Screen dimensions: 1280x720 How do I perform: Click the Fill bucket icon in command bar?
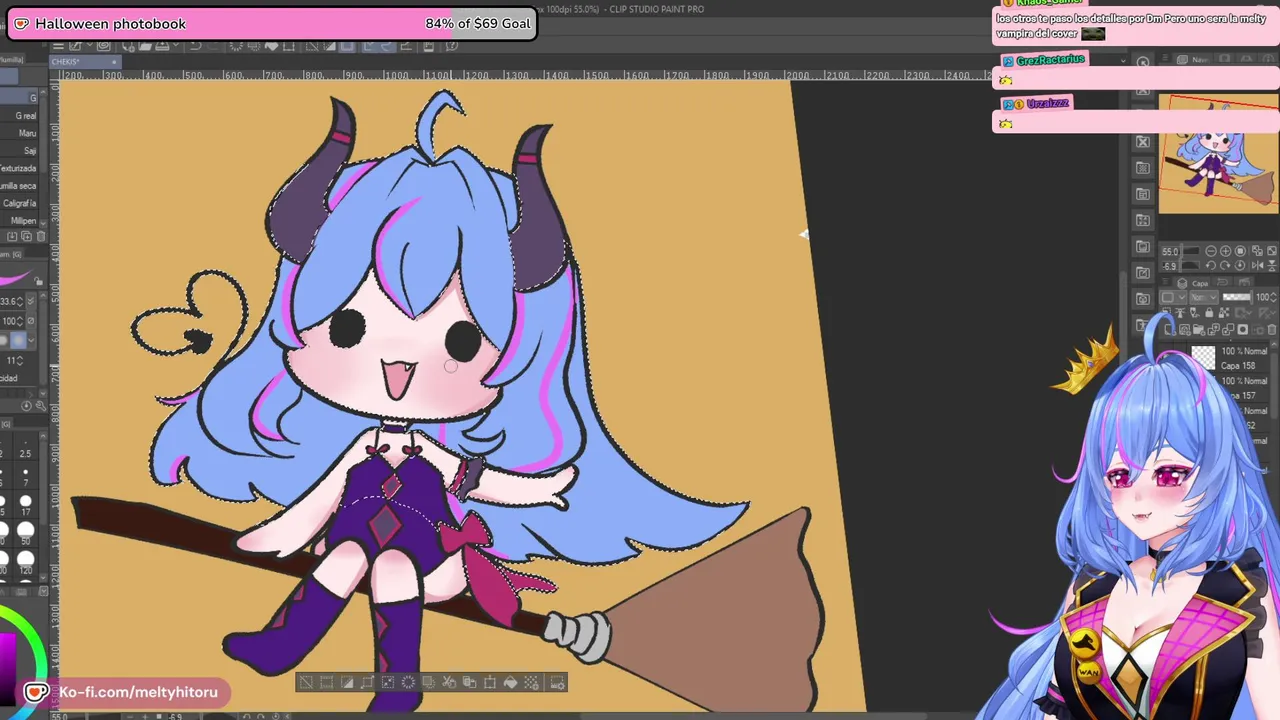click(x=273, y=46)
